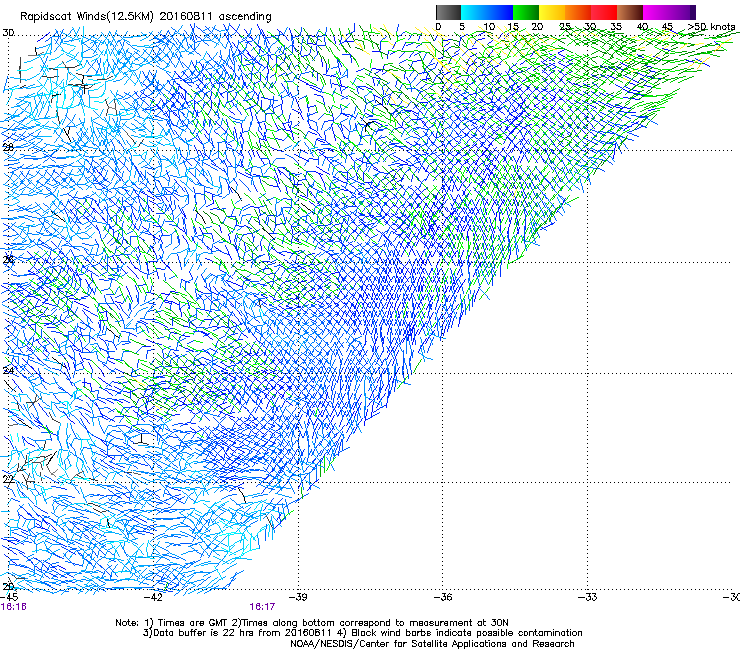
Task: Click the '20' label under the color bar
Action: pyautogui.click(x=537, y=26)
